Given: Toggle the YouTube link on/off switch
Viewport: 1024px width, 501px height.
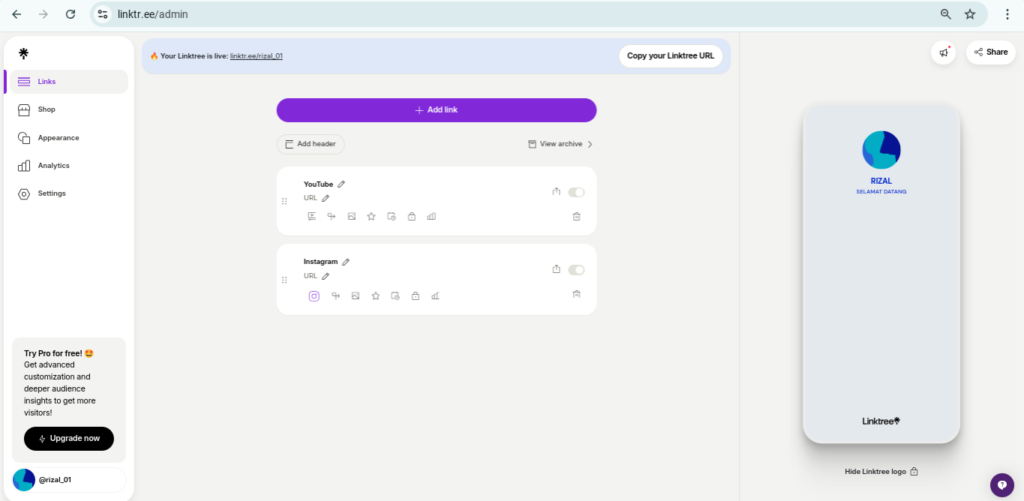Looking at the screenshot, I should 576,192.
